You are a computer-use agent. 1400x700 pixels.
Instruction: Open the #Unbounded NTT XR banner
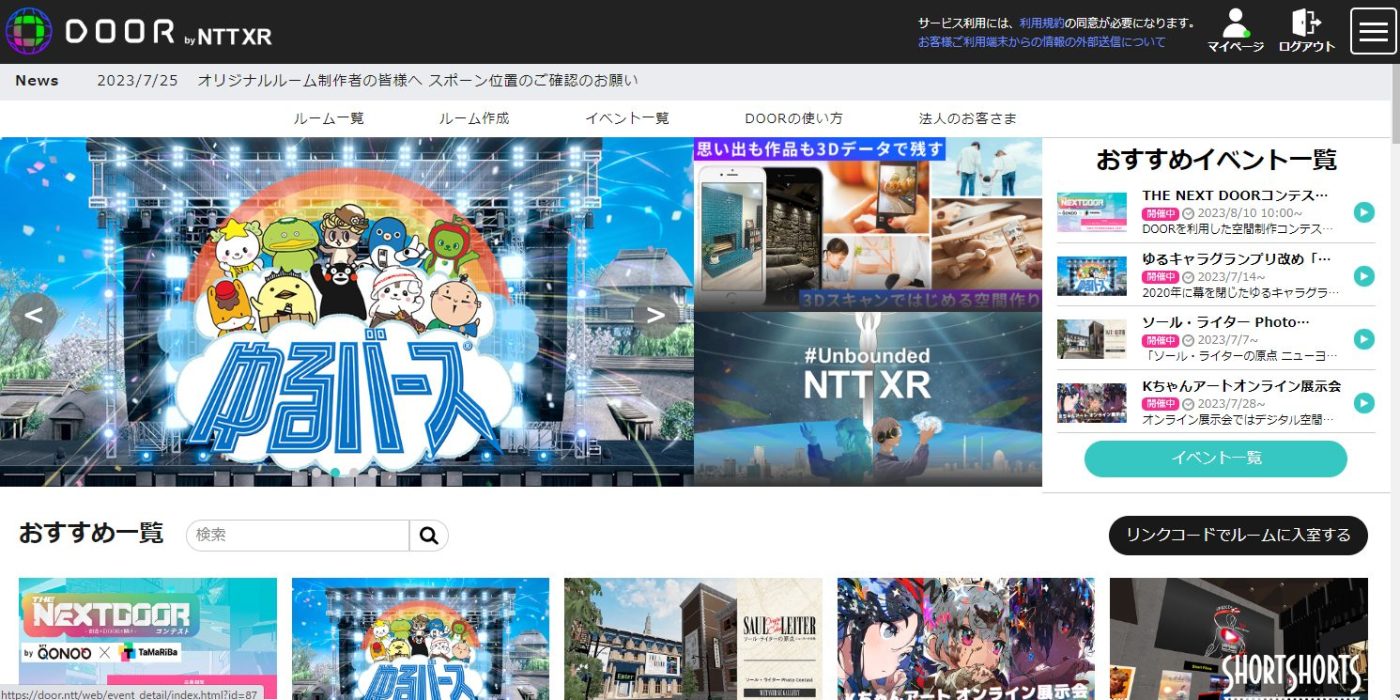click(868, 399)
